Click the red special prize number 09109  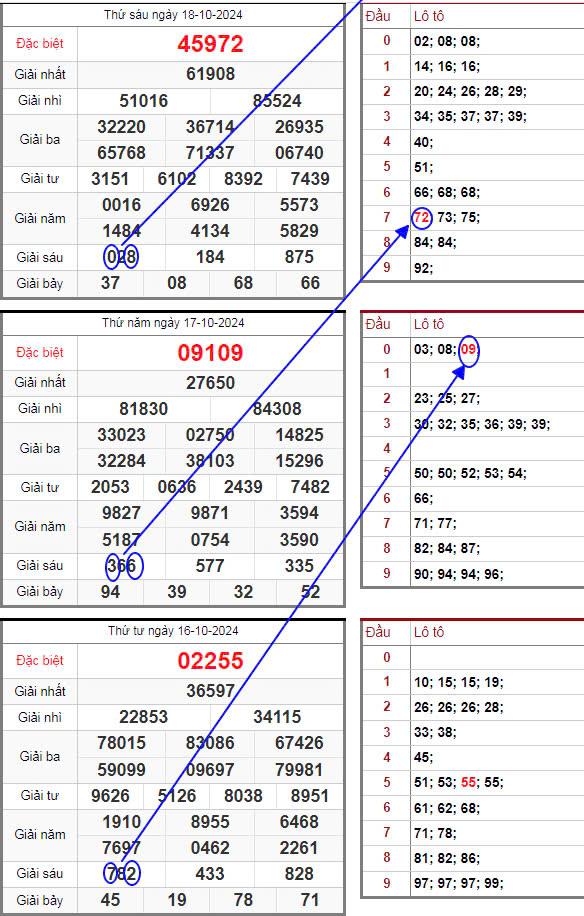[210, 353]
